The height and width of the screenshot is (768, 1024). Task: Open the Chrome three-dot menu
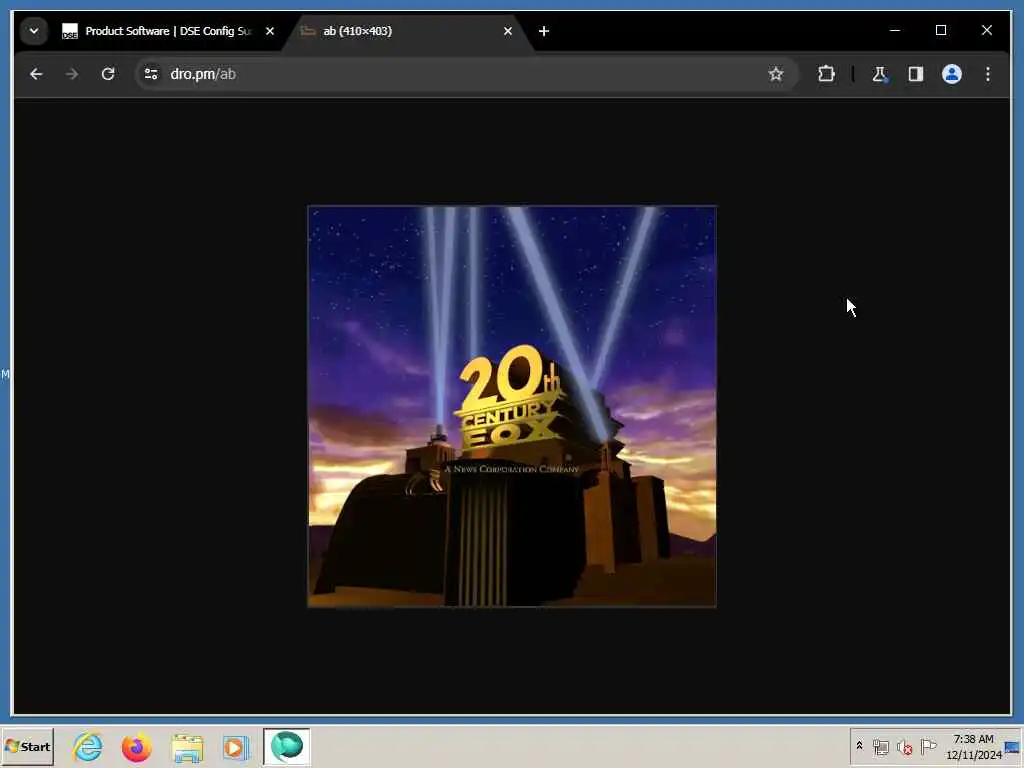987,74
